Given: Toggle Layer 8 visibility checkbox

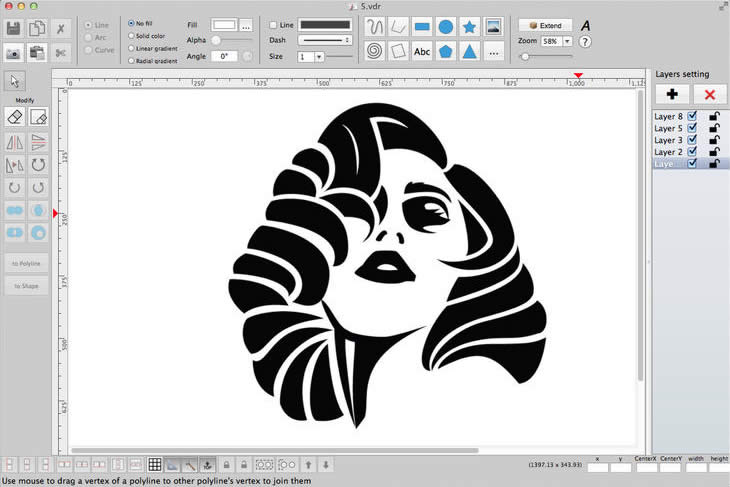Looking at the screenshot, I should click(692, 115).
